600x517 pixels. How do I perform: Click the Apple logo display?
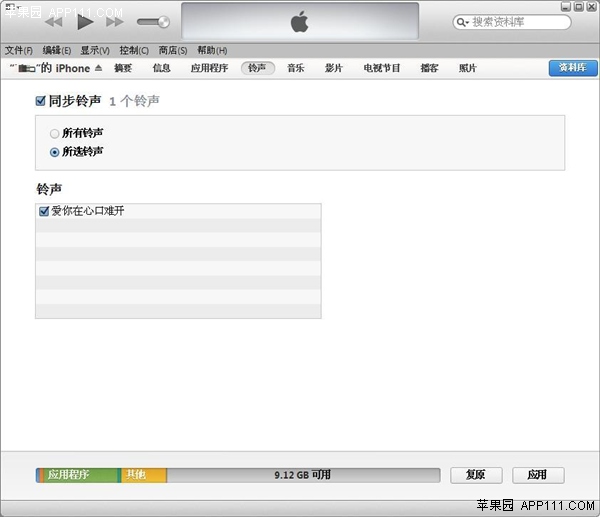[x=300, y=21]
